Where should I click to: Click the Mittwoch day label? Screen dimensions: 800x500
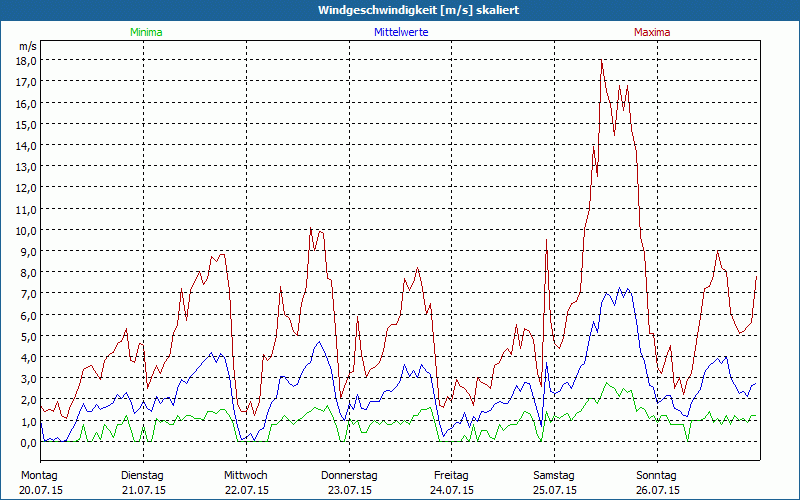coord(246,475)
